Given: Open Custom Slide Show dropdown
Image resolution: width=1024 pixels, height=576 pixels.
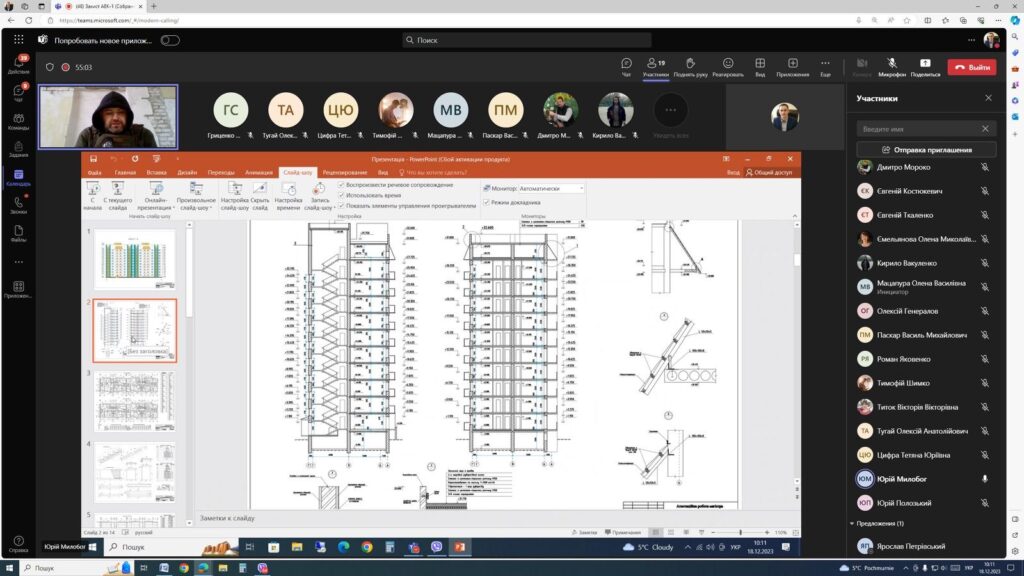Looking at the screenshot, I should (x=196, y=196).
